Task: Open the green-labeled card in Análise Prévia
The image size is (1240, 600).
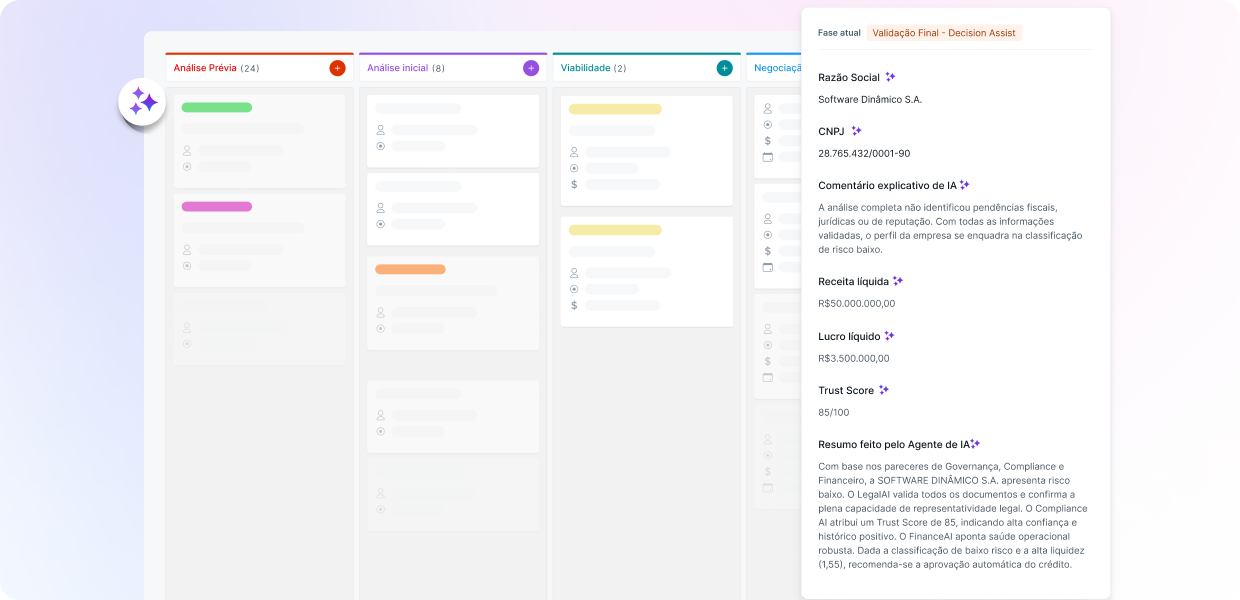Action: tap(259, 140)
